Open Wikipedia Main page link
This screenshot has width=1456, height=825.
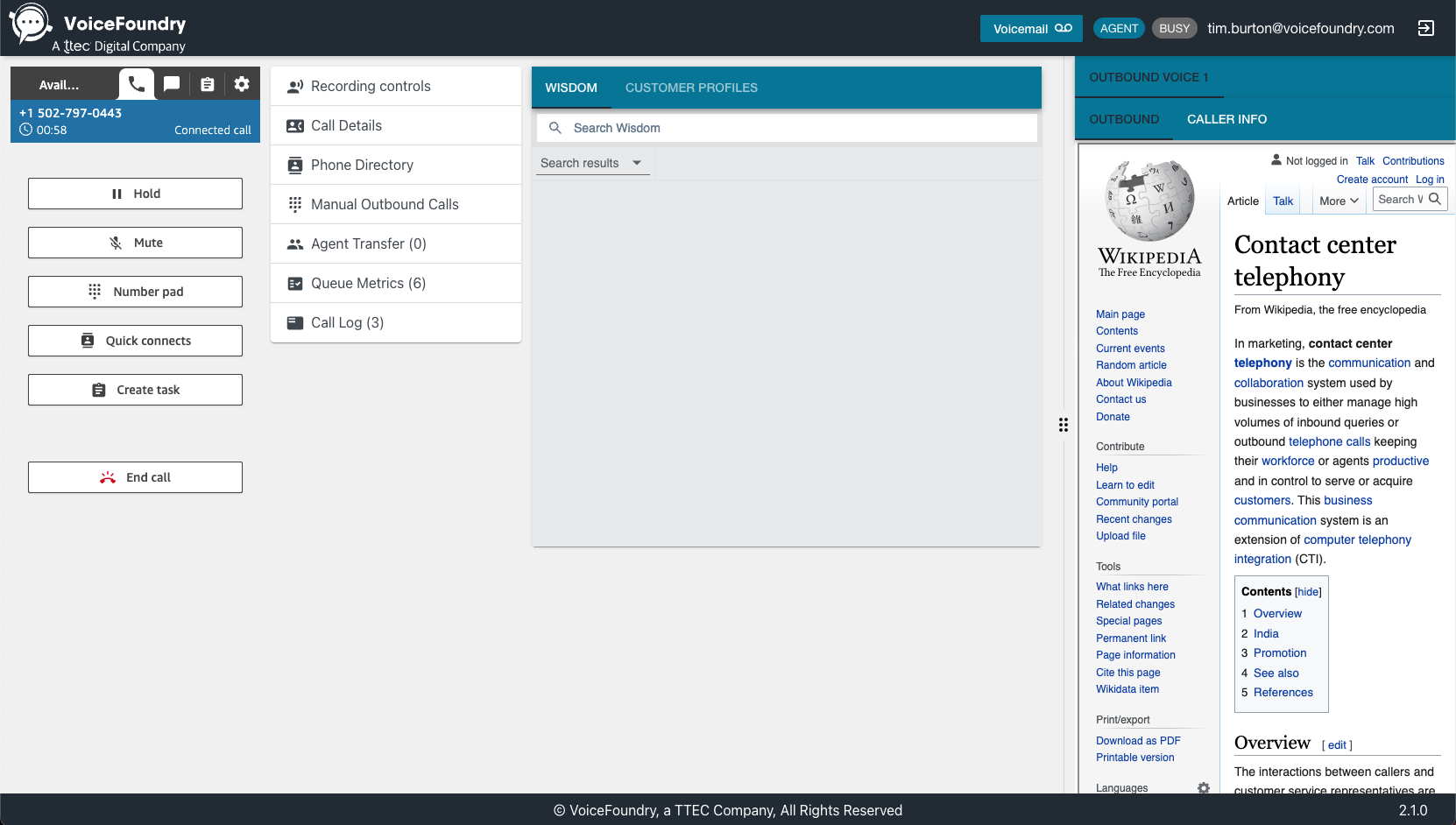[1120, 314]
